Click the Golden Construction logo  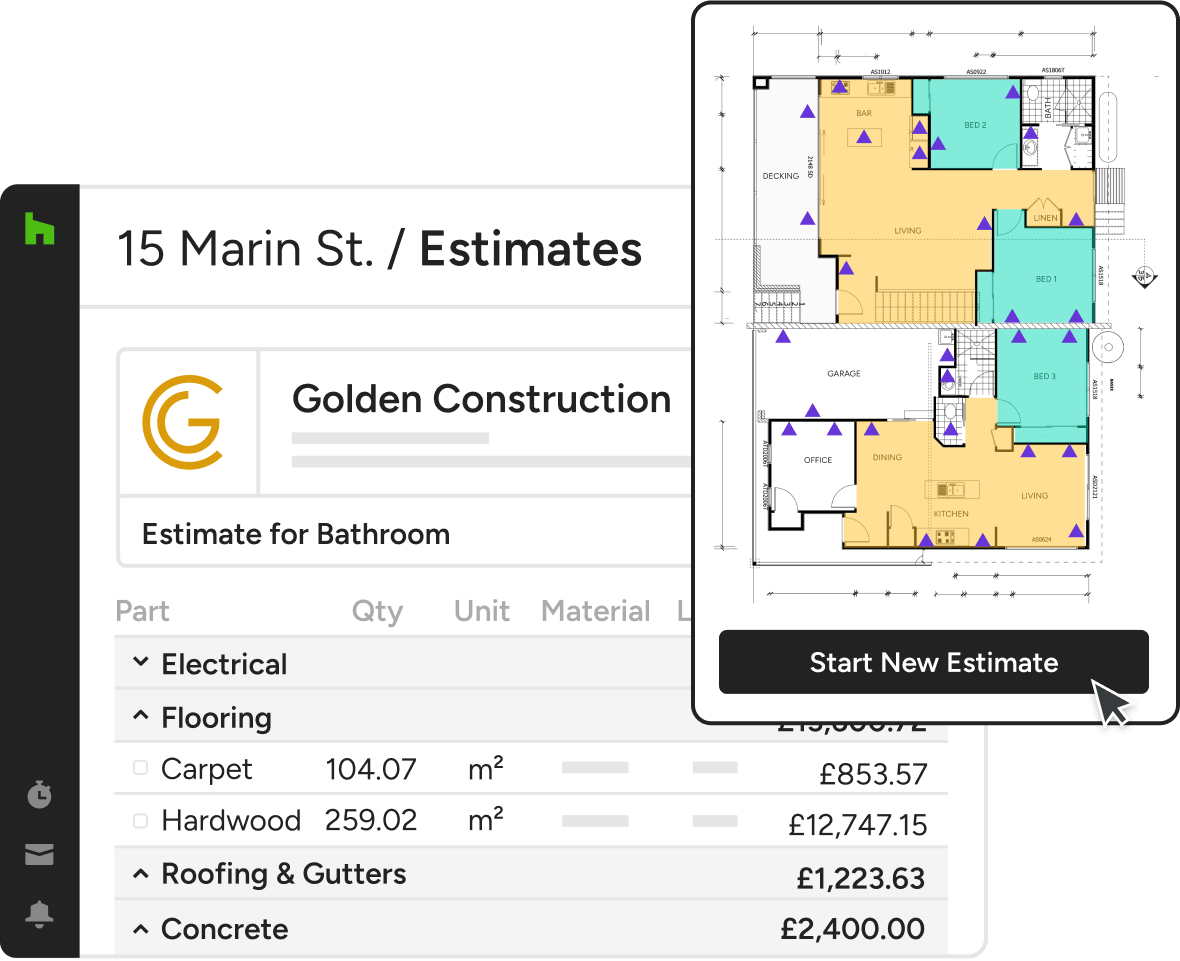click(x=182, y=422)
